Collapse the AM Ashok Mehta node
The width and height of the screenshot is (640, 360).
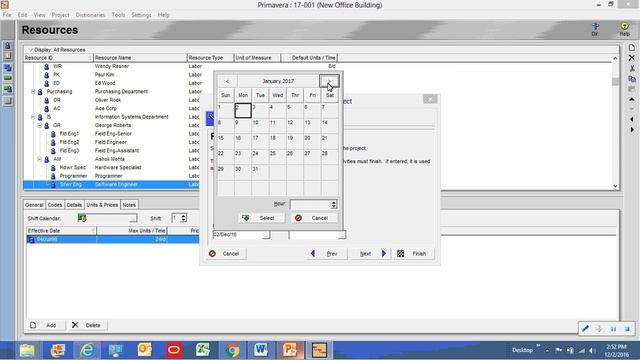[x=40, y=159]
